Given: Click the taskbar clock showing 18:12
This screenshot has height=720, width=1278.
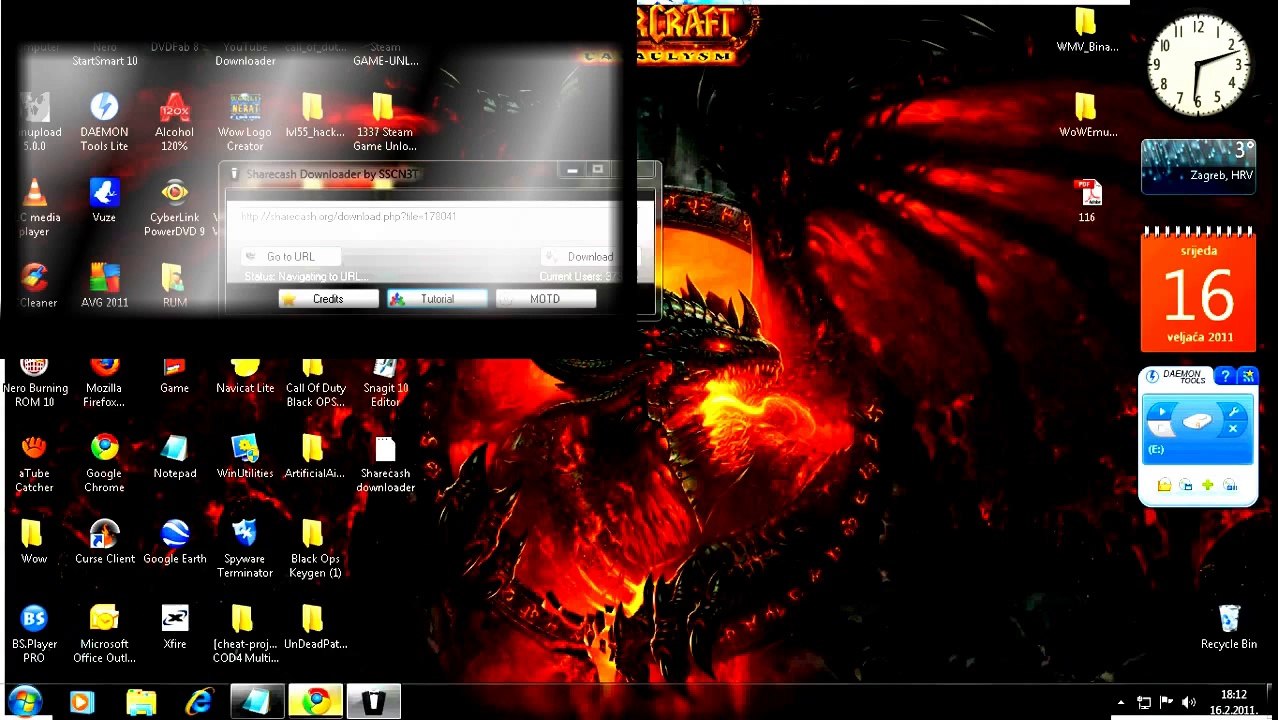Looking at the screenshot, I should 1233,702.
